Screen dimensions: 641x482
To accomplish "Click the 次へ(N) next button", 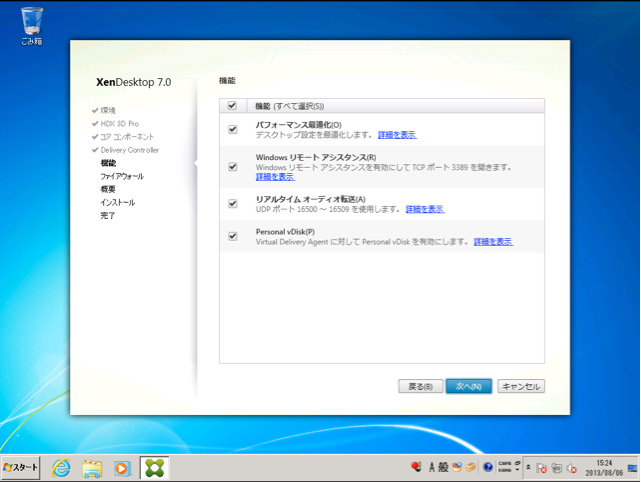I will (468, 386).
